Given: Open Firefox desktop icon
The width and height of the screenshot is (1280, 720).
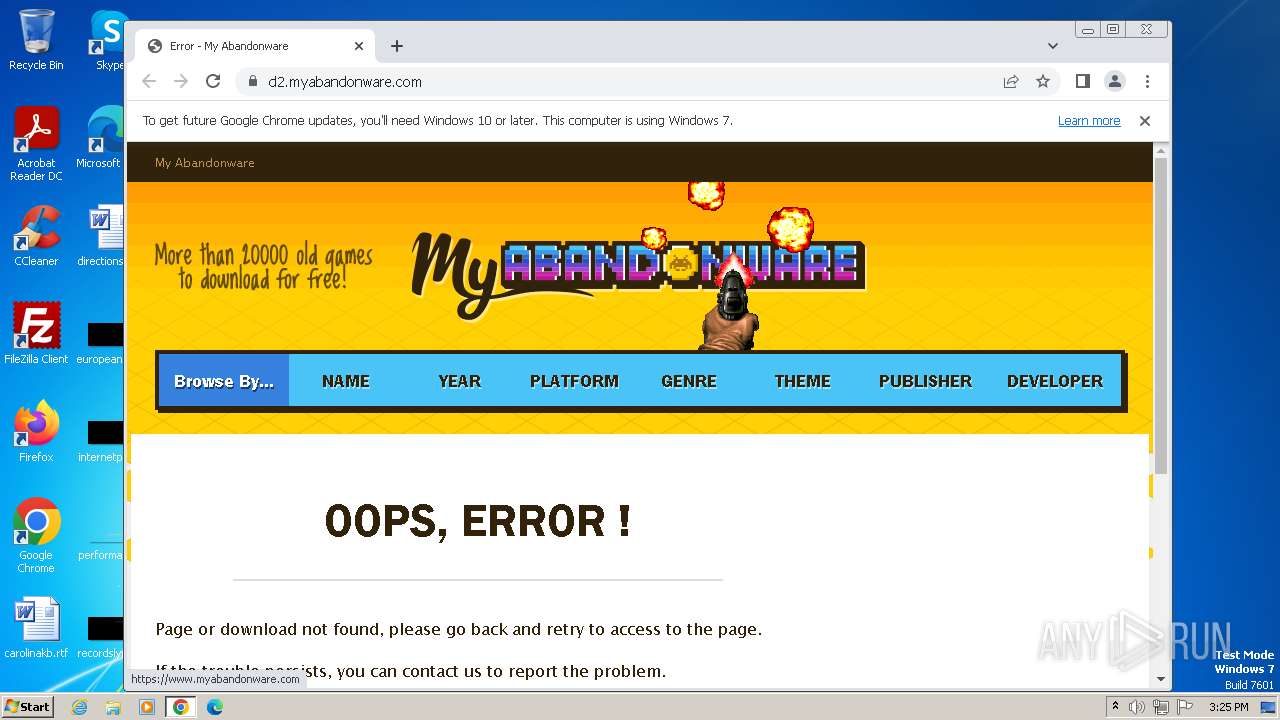Looking at the screenshot, I should (x=36, y=432).
